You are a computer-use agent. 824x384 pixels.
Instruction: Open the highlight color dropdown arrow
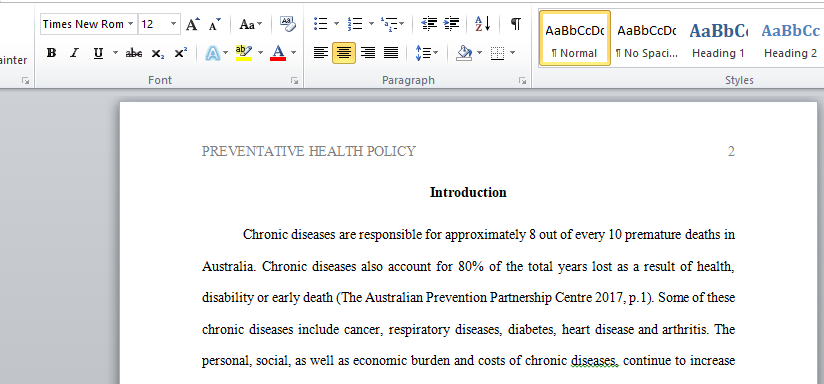[260, 53]
